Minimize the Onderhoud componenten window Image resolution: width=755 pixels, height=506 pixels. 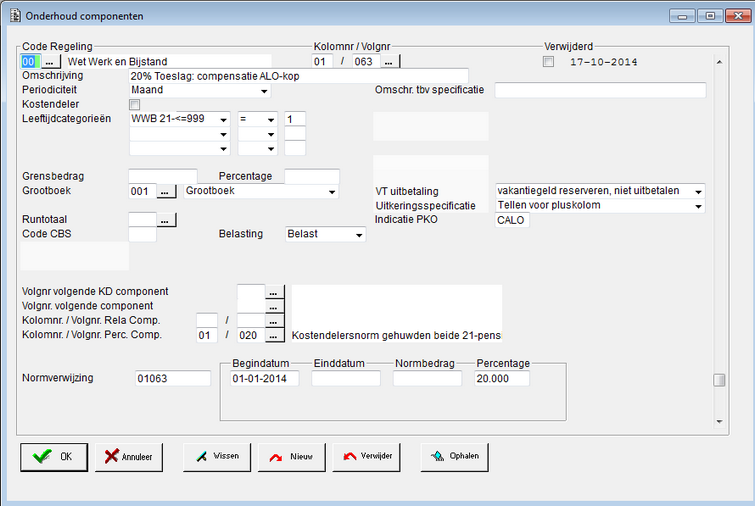point(682,16)
